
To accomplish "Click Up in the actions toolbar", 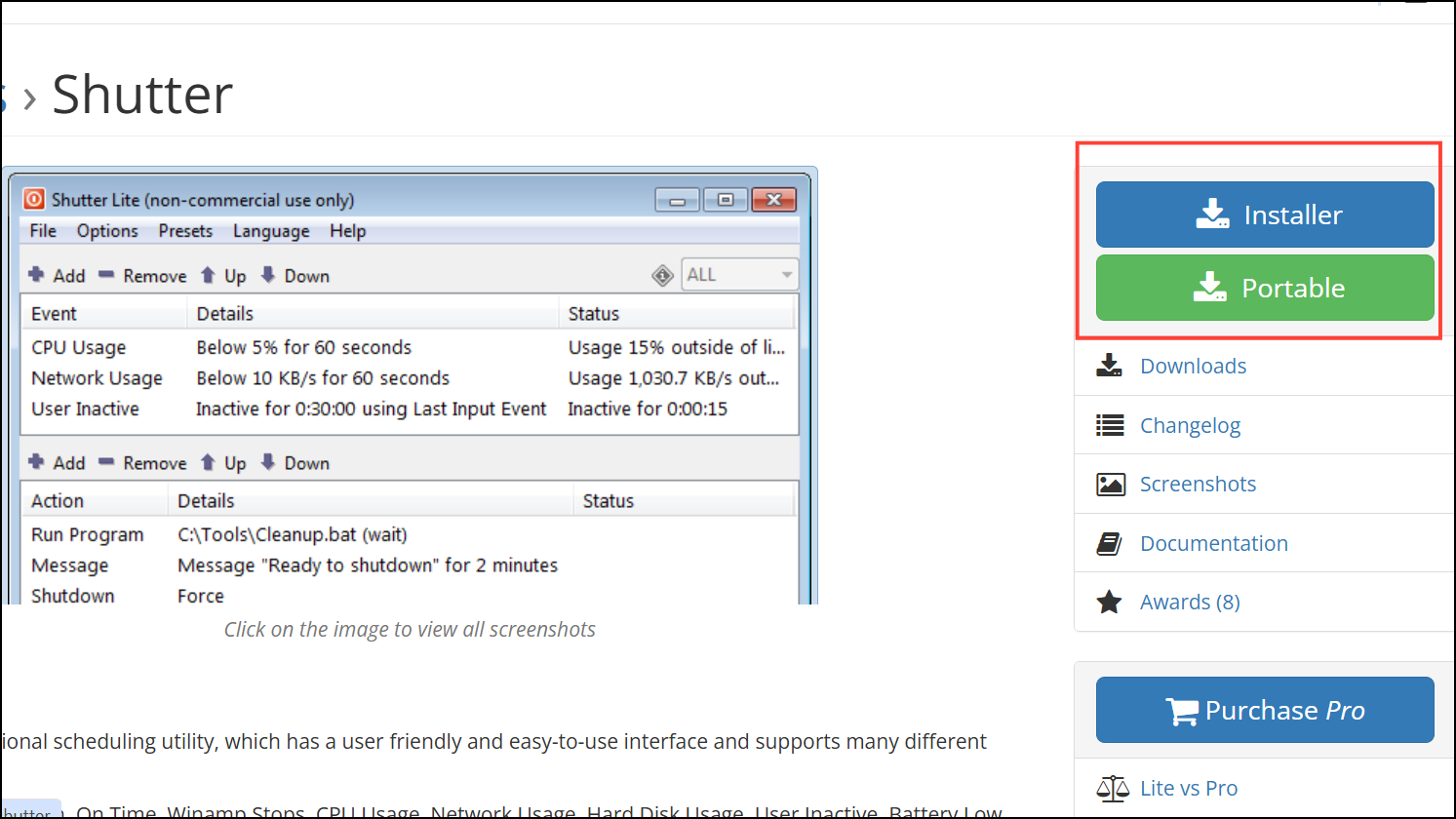I will point(223,463).
